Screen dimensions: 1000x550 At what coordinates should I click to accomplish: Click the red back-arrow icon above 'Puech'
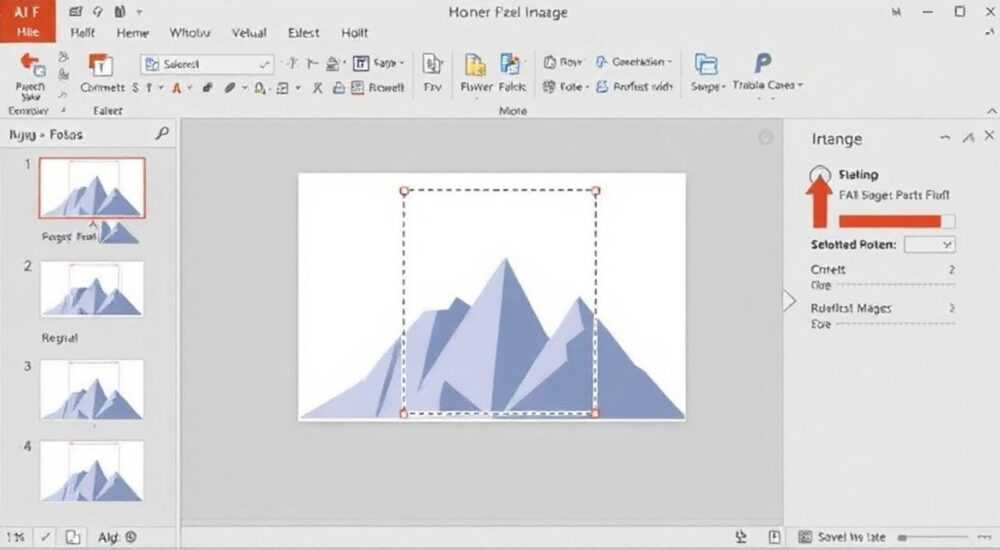tap(31, 65)
